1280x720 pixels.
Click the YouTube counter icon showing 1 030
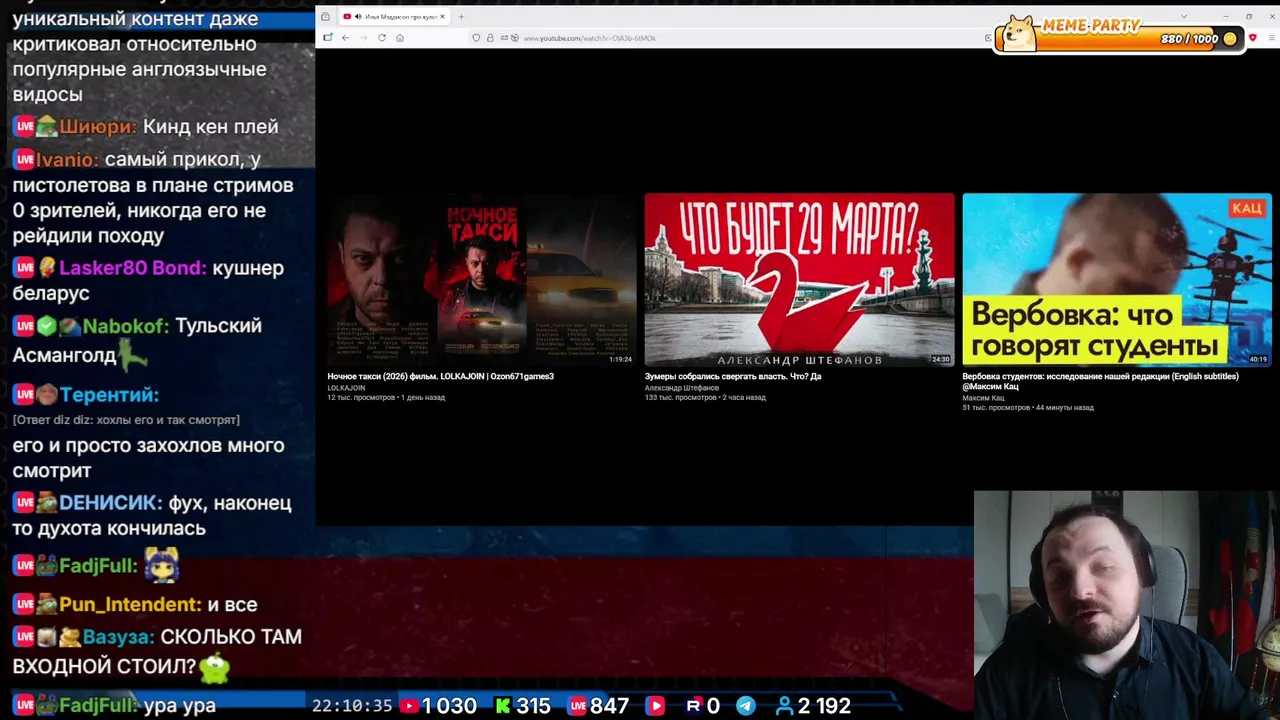coord(409,706)
